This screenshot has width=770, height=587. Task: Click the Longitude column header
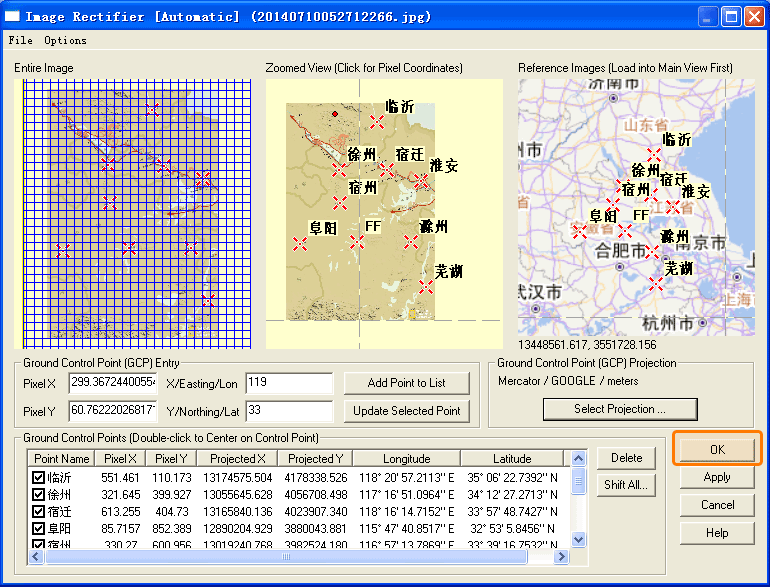point(407,459)
